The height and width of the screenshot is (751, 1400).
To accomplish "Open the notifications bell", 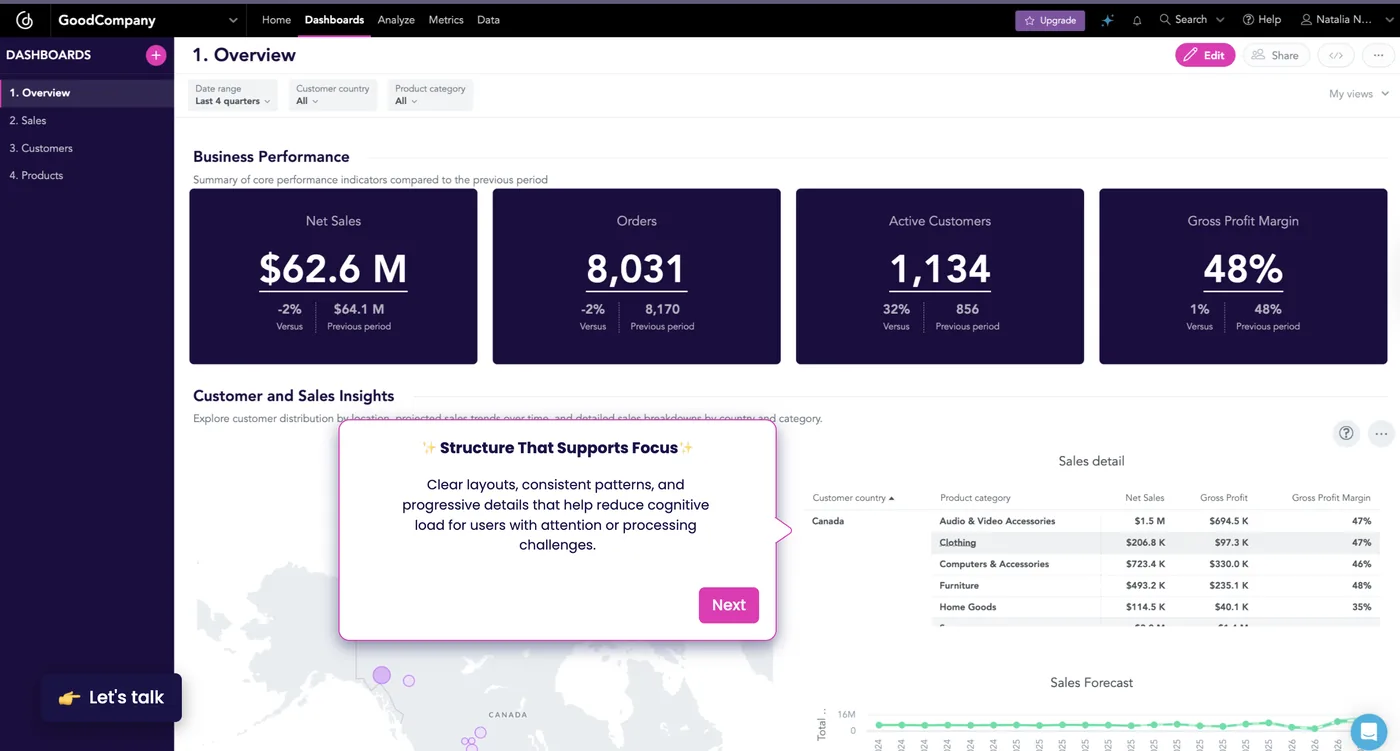I will tap(1137, 20).
